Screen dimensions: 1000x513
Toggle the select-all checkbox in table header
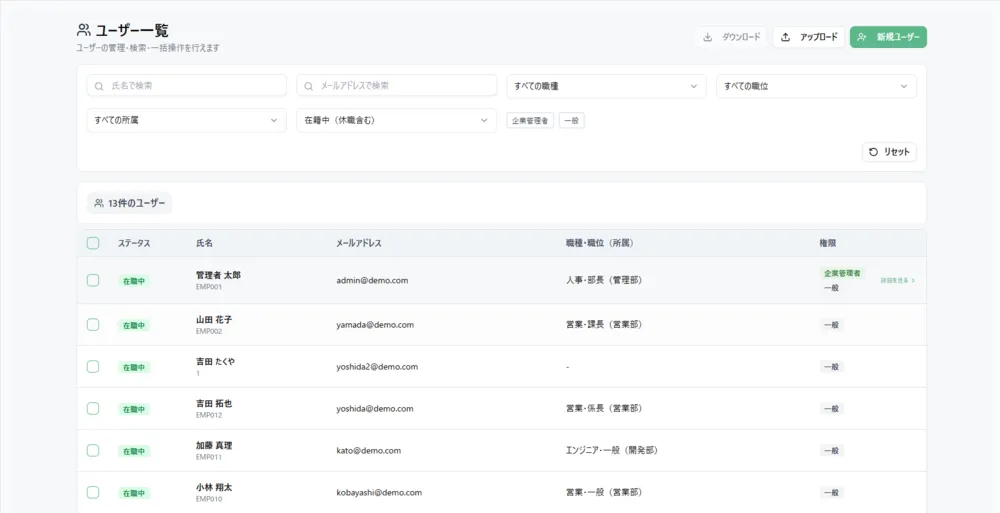(93, 243)
